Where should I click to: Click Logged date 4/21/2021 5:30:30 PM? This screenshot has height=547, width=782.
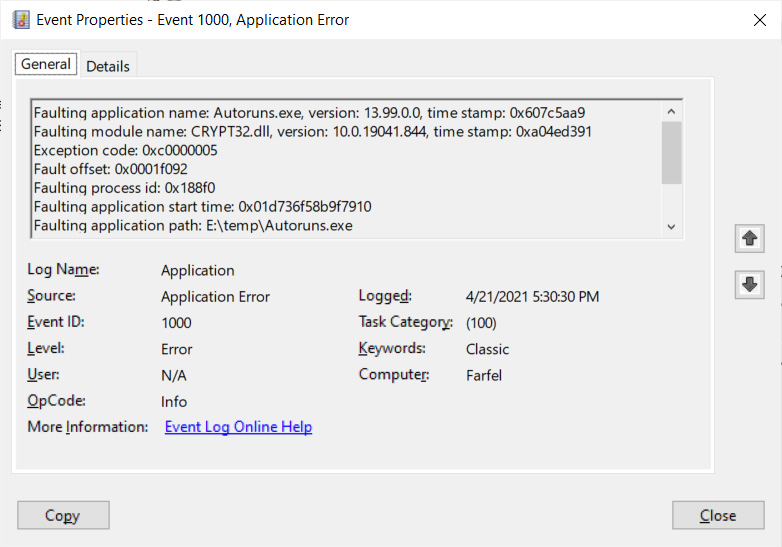click(x=532, y=297)
